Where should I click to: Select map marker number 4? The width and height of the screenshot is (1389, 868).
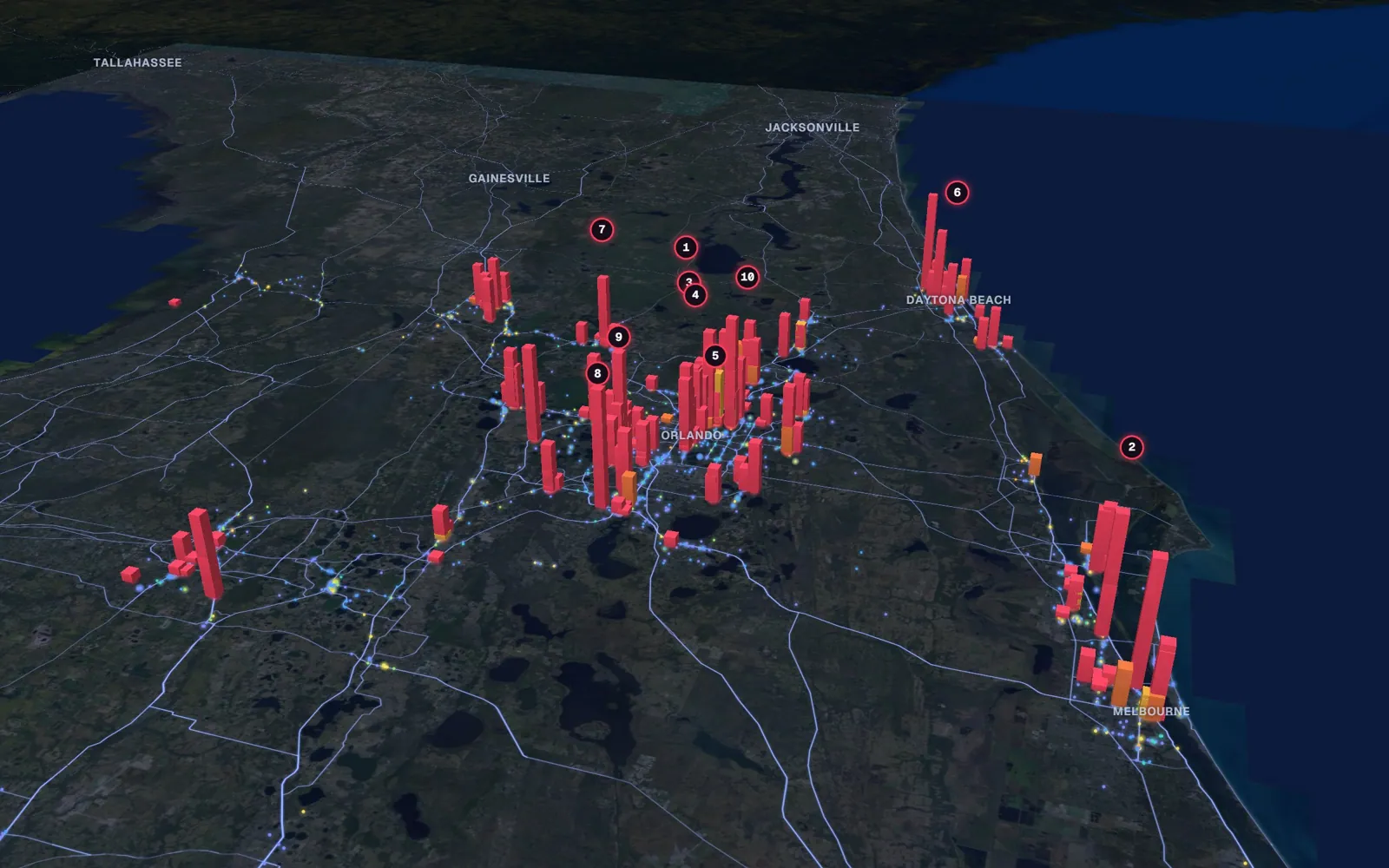pyautogui.click(x=694, y=295)
